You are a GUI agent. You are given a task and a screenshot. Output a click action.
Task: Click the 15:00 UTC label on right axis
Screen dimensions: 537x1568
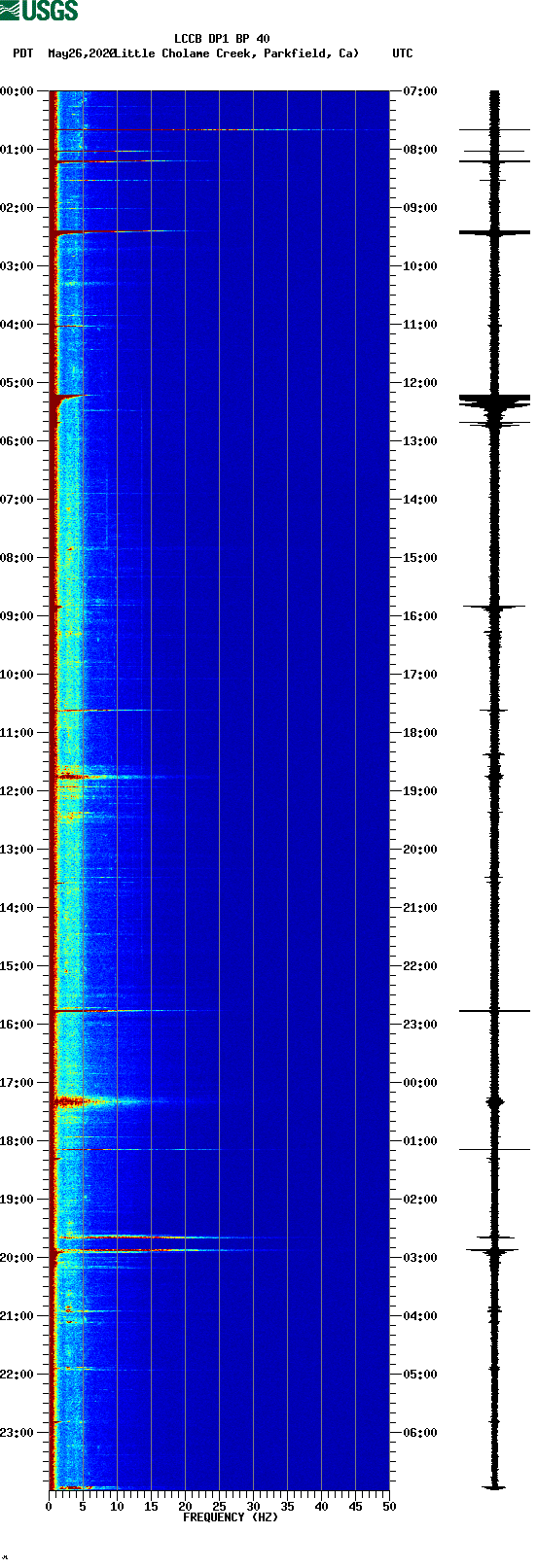tap(420, 558)
